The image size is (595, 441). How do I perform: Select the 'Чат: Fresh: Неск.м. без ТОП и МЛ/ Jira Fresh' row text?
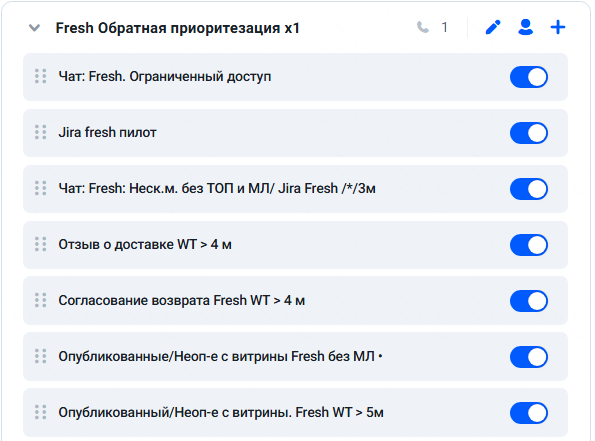click(217, 188)
